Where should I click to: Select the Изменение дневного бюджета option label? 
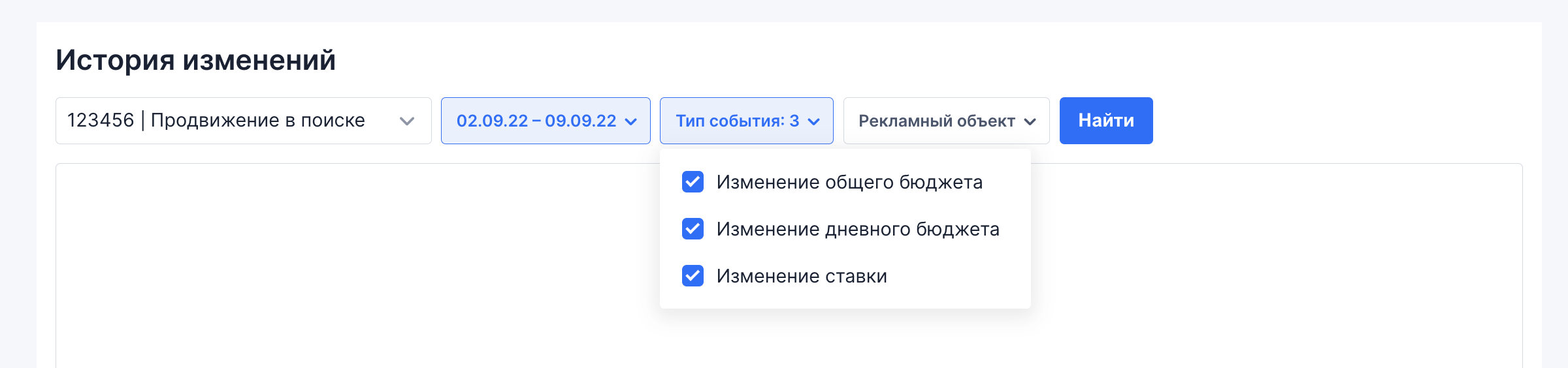[858, 229]
